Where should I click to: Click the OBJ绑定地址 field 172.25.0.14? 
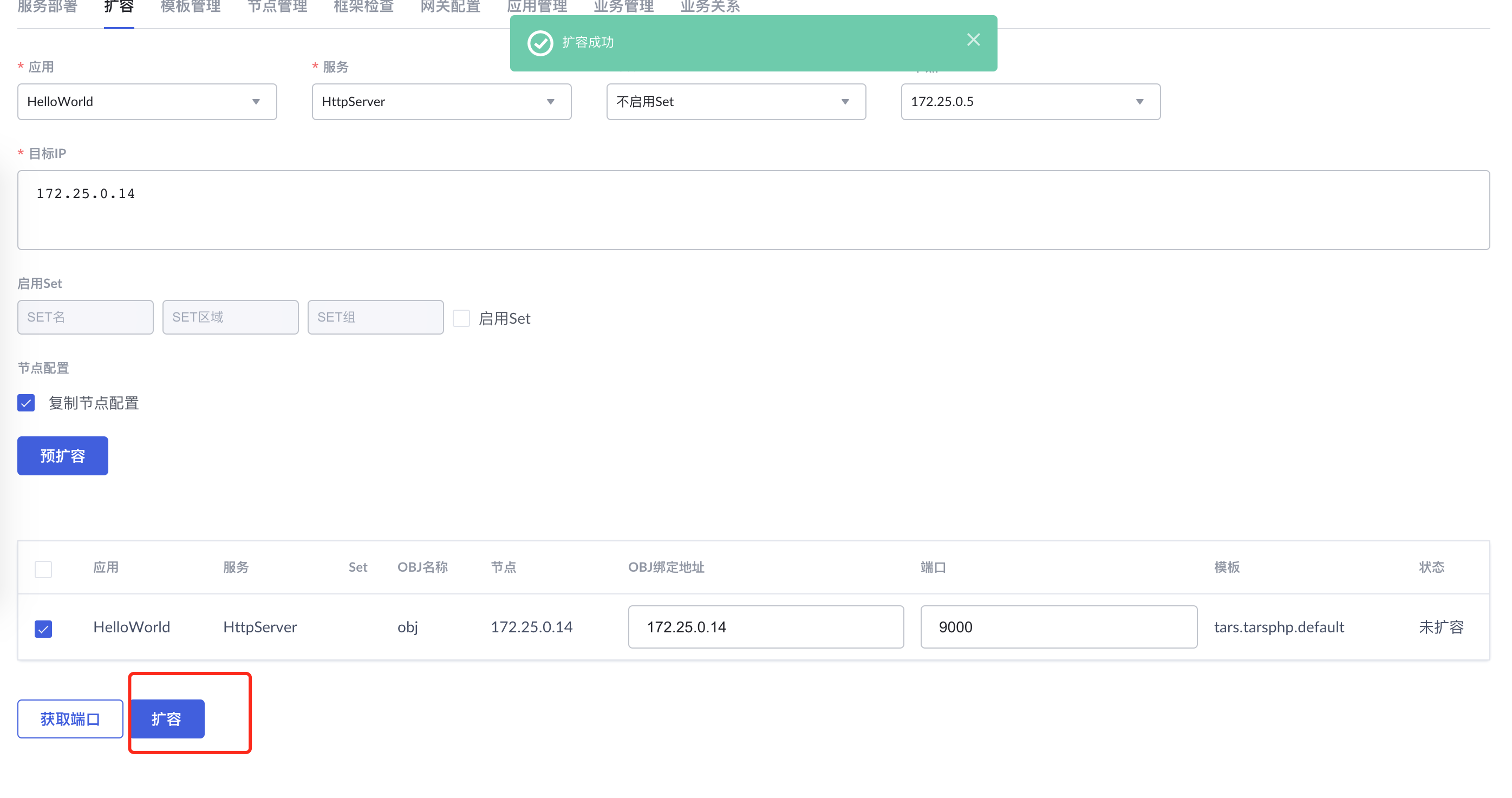click(765, 627)
